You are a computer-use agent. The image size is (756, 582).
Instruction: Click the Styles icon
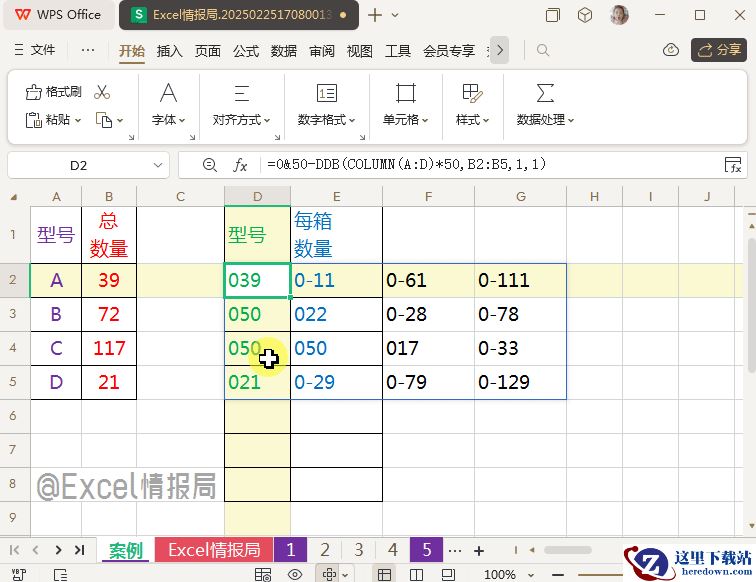point(472,93)
